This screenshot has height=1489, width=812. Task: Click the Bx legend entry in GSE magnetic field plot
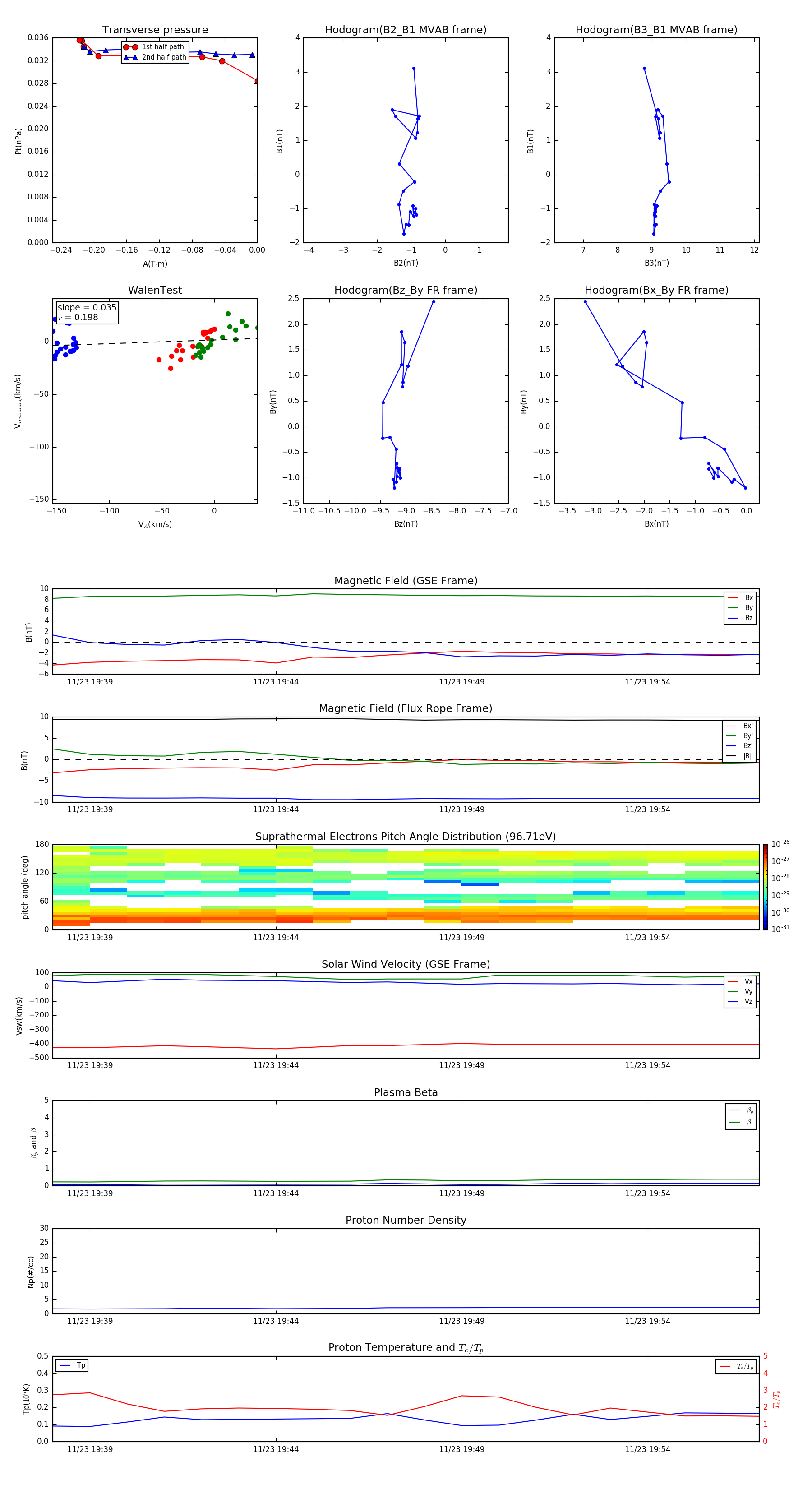(740, 598)
